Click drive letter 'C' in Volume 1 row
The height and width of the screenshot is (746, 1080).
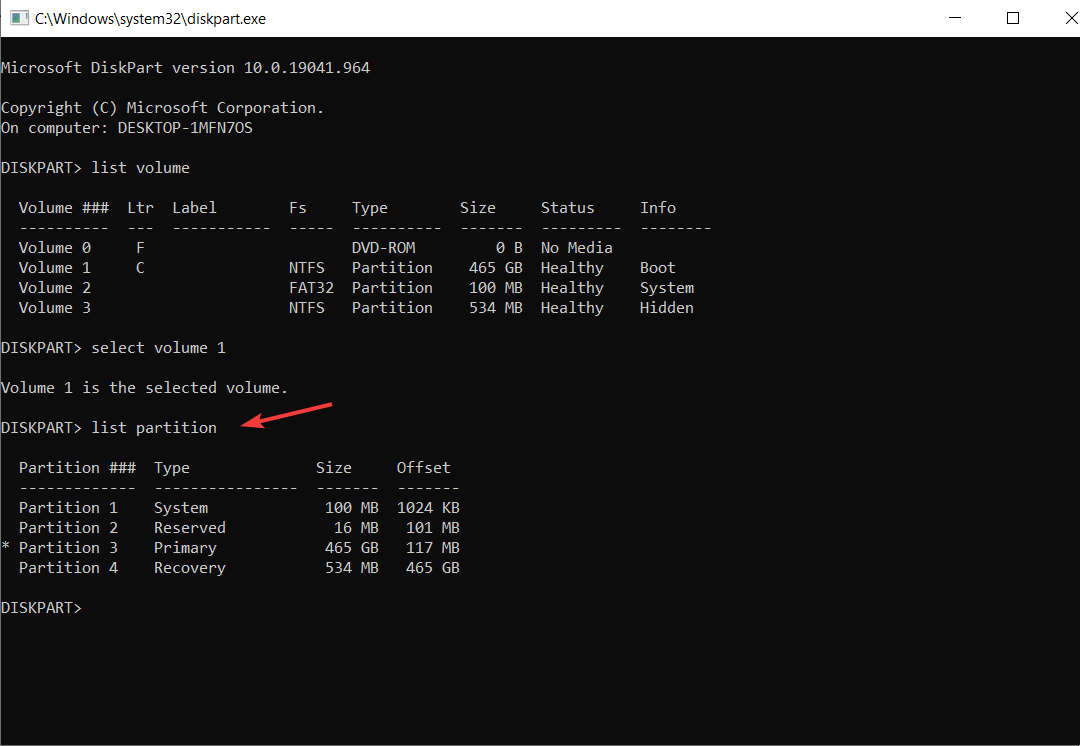point(140,267)
